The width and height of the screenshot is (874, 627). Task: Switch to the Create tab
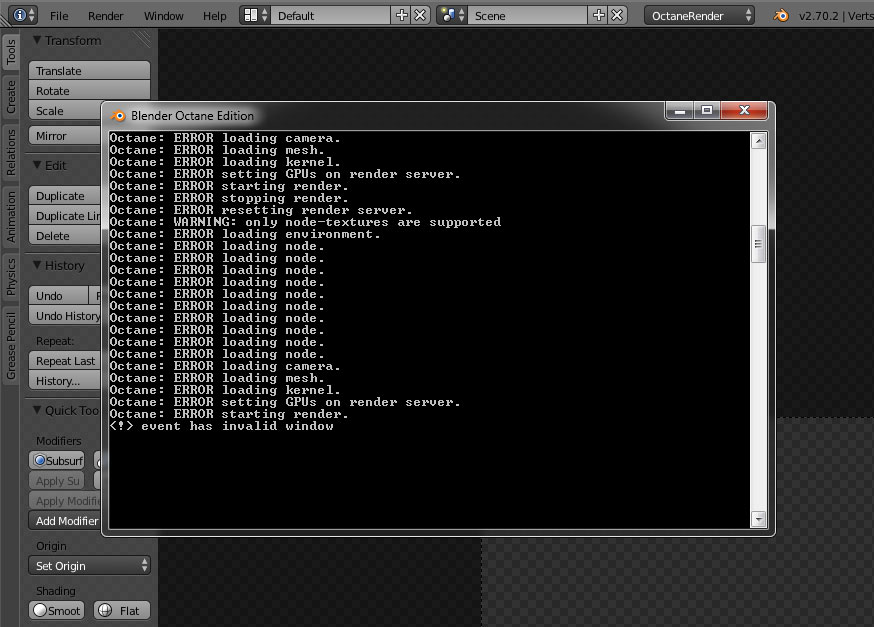[x=11, y=96]
